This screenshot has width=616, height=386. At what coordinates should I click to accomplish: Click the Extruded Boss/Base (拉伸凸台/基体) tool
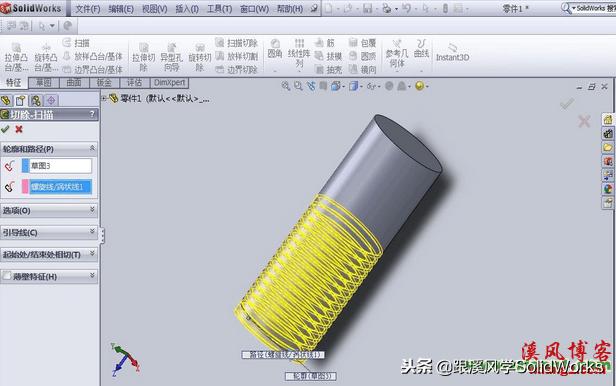pyautogui.click(x=16, y=57)
